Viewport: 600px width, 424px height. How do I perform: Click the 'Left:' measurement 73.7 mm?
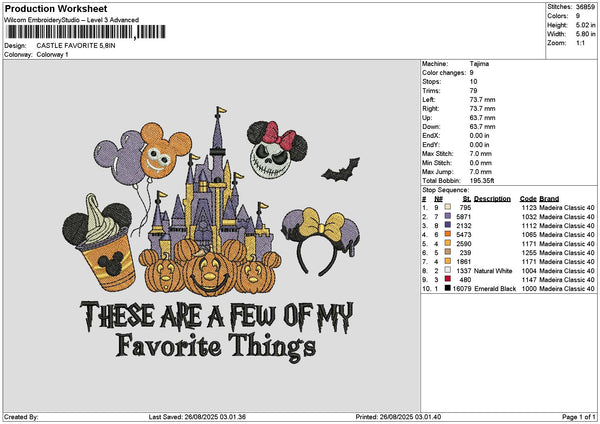[x=482, y=99]
